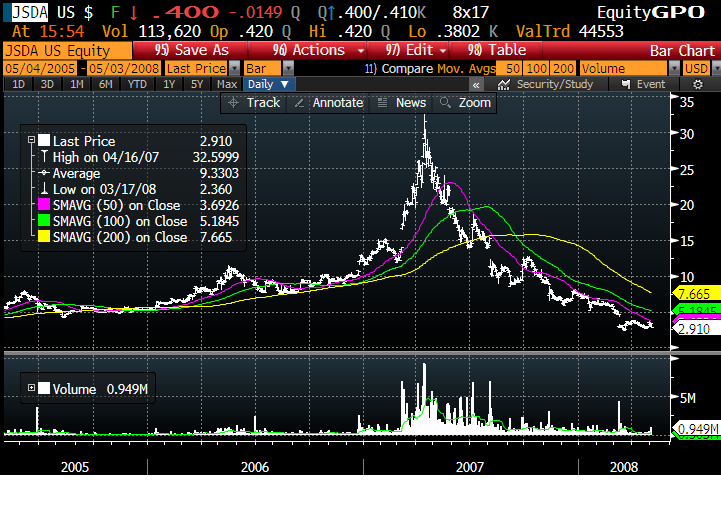The image size is (721, 512).
Task: Click the white Last Price color swatch
Action: click(x=44, y=140)
